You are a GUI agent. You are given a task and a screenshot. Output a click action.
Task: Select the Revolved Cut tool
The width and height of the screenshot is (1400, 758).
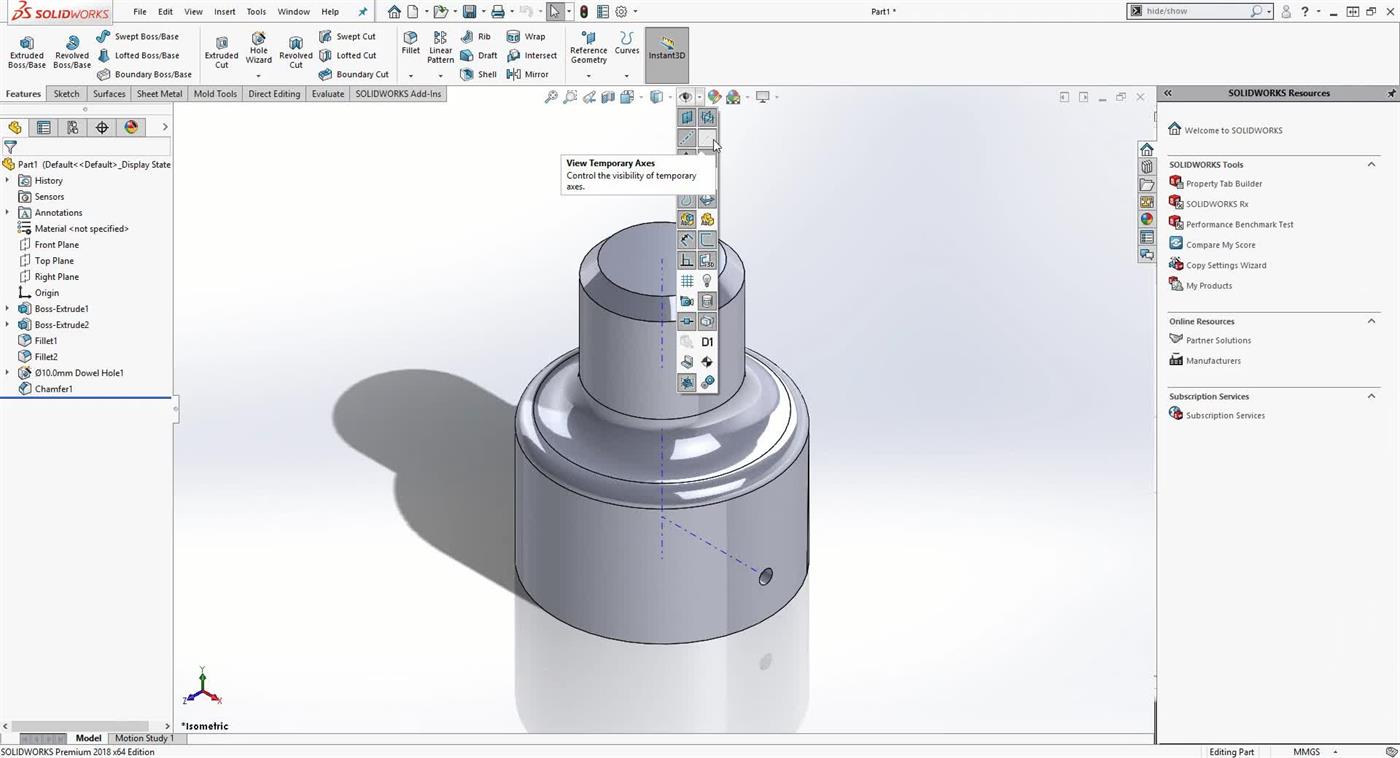(295, 51)
